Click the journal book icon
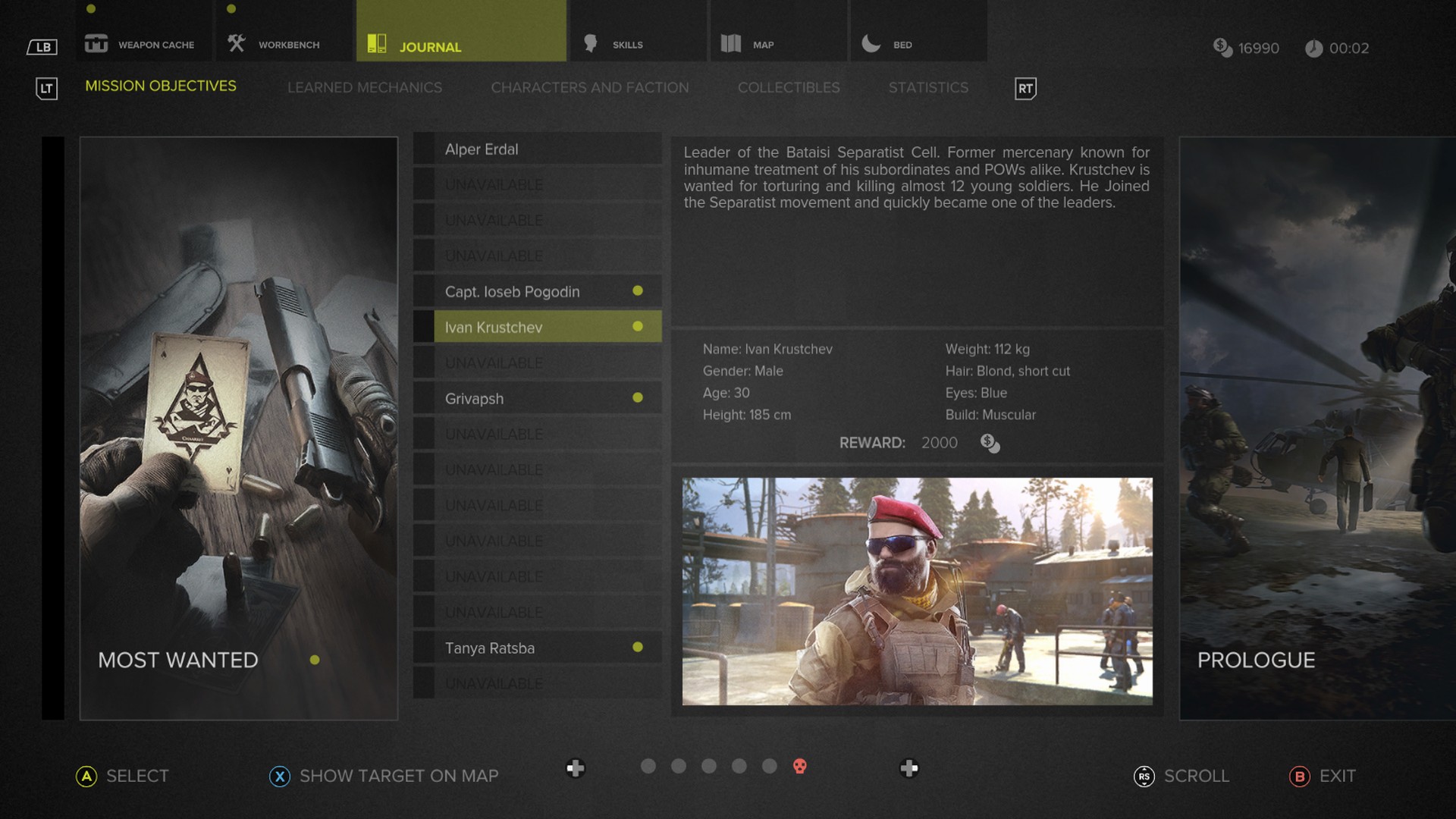The height and width of the screenshot is (819, 1456). click(377, 43)
